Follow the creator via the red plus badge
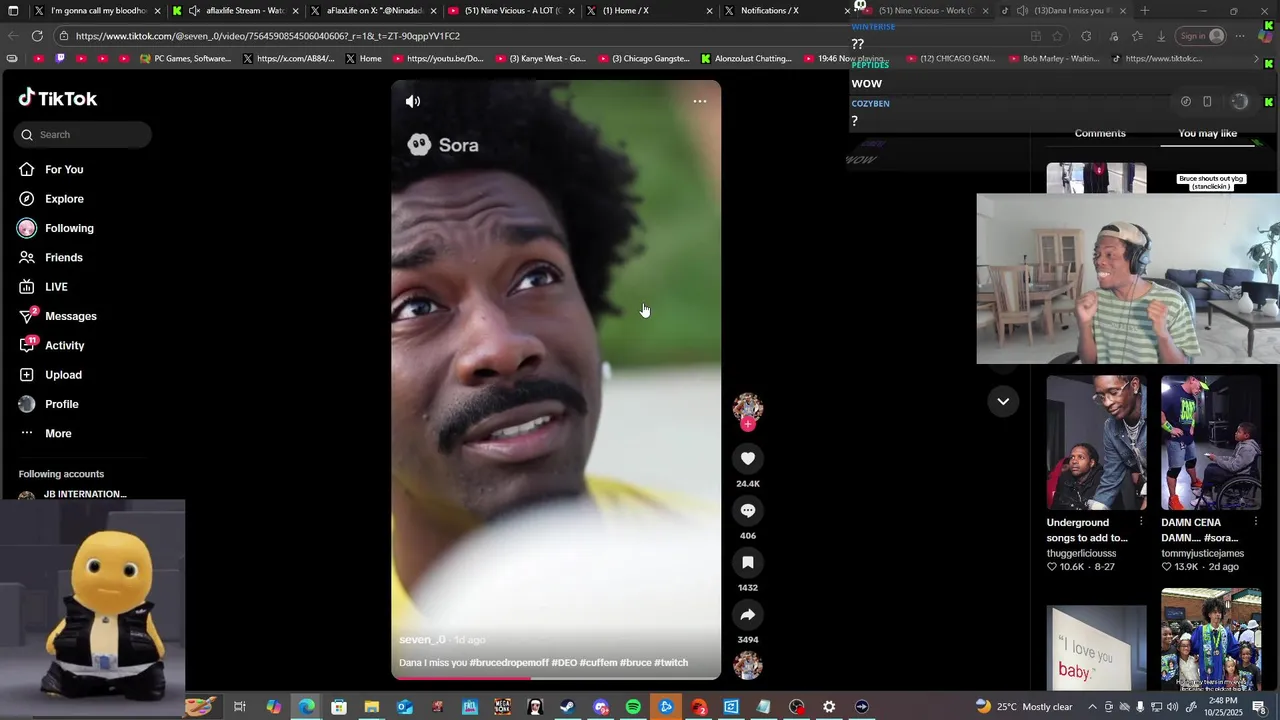This screenshot has width=1280, height=720. pyautogui.click(x=748, y=424)
